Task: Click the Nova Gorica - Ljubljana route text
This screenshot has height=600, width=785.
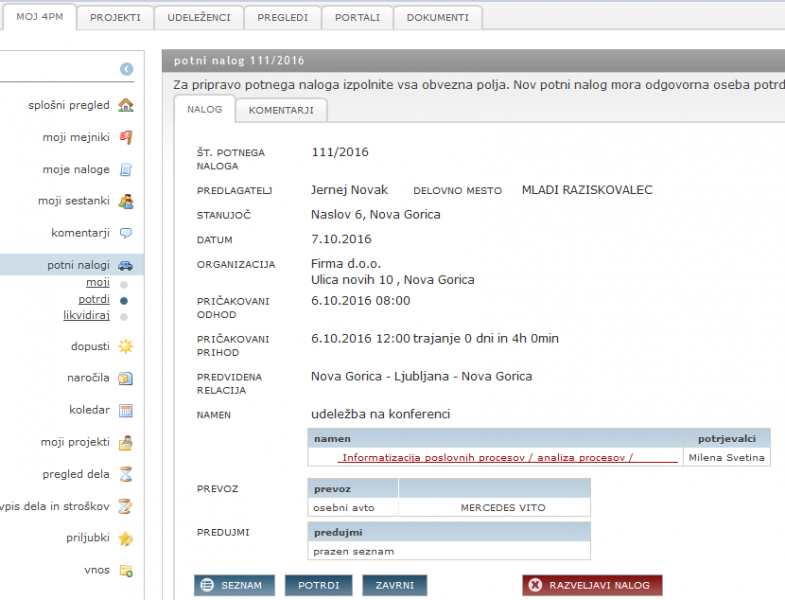Action: pyautogui.click(x=422, y=376)
